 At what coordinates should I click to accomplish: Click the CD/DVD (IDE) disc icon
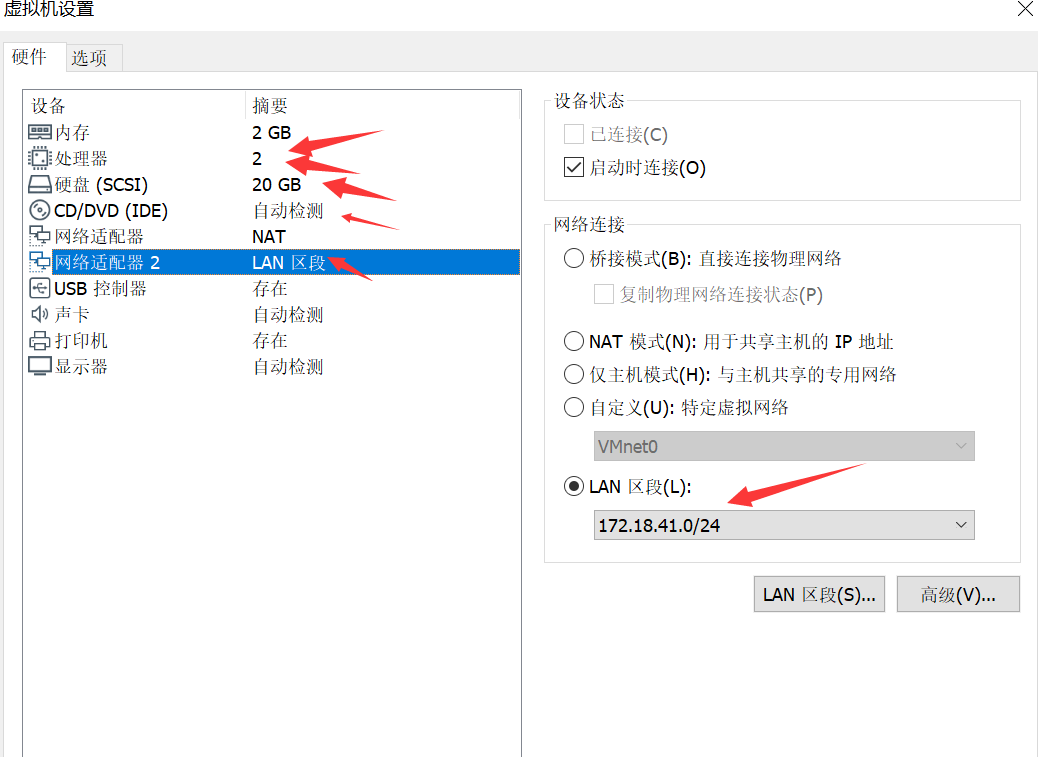pyautogui.click(x=40, y=210)
